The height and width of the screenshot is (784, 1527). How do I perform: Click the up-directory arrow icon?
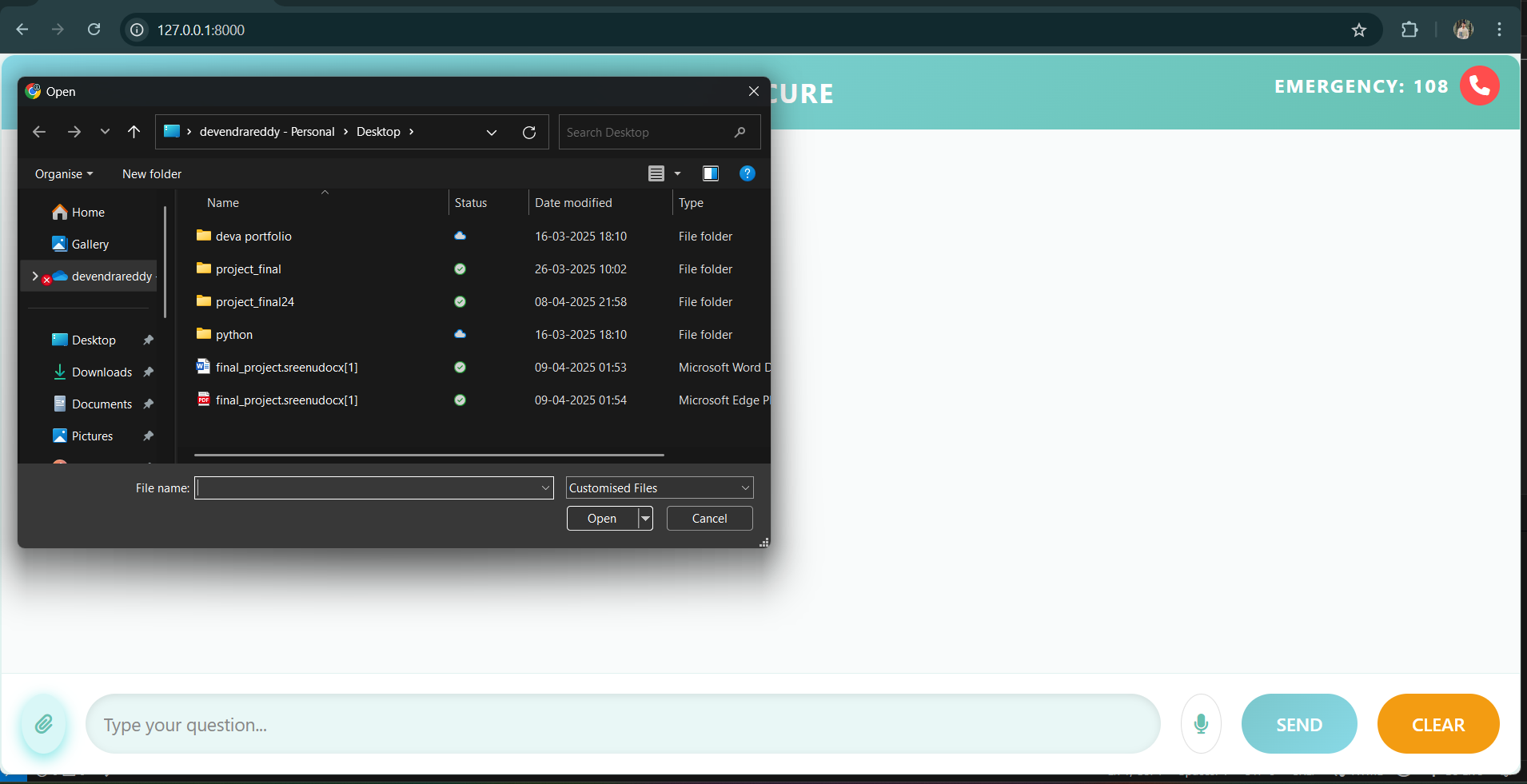134,132
